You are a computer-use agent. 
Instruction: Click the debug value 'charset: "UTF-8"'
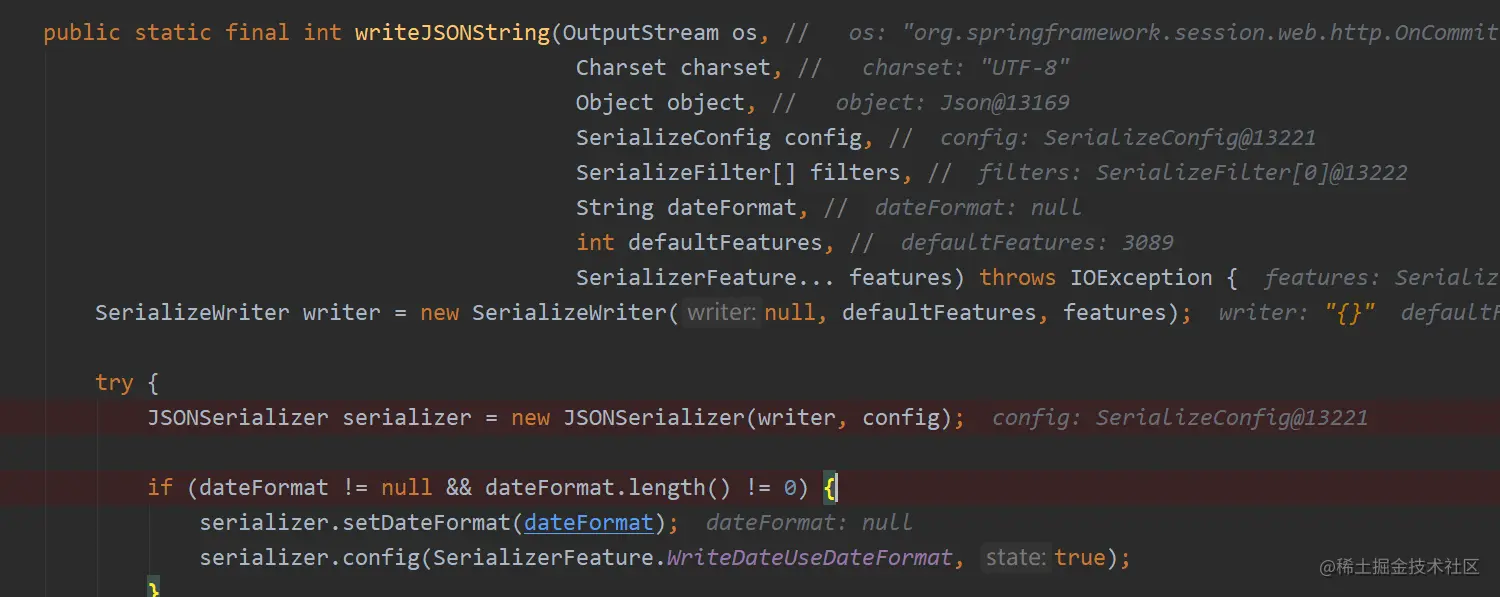[966, 68]
